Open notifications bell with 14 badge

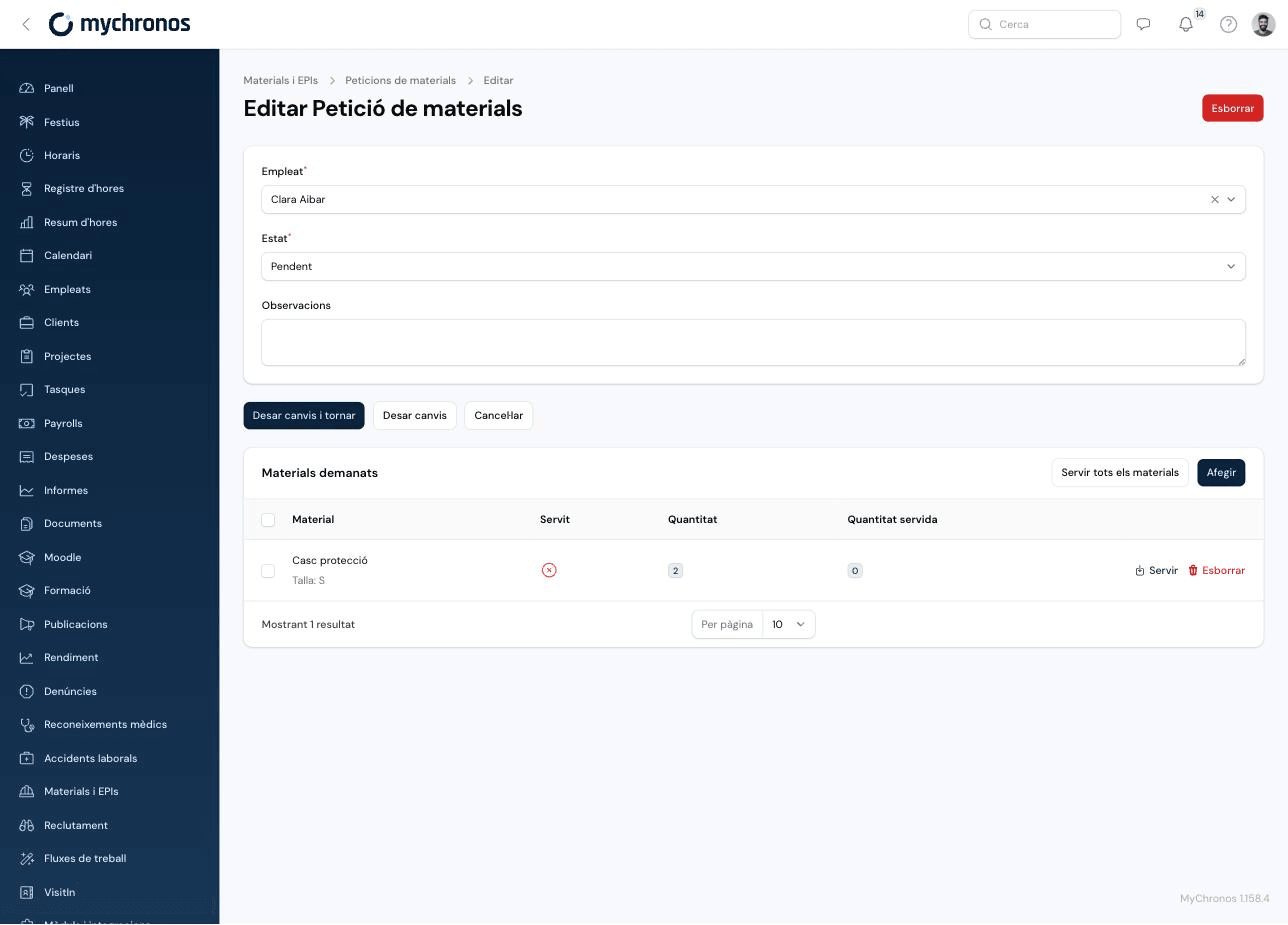click(x=1186, y=24)
